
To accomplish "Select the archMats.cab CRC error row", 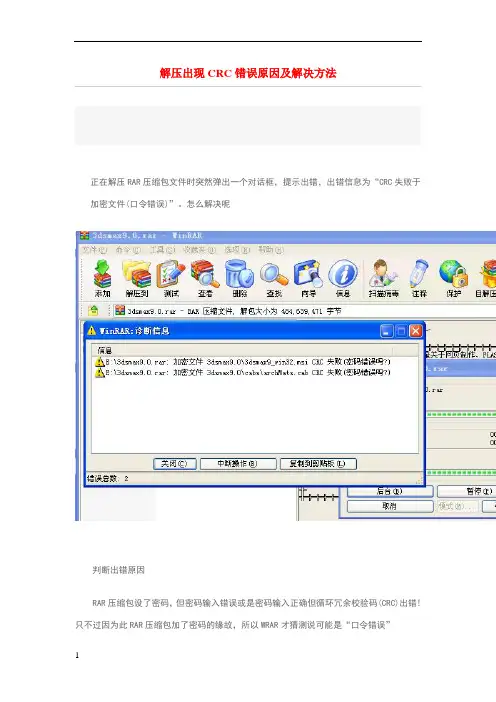I will [x=243, y=372].
